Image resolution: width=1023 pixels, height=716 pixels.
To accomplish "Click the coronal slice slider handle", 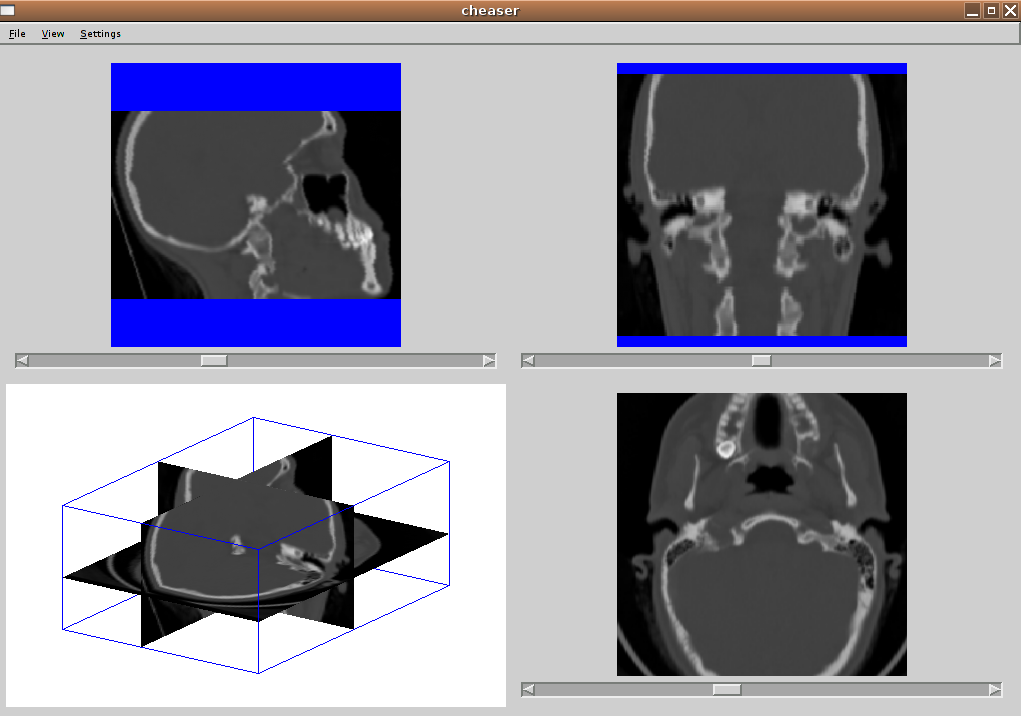I will (761, 361).
